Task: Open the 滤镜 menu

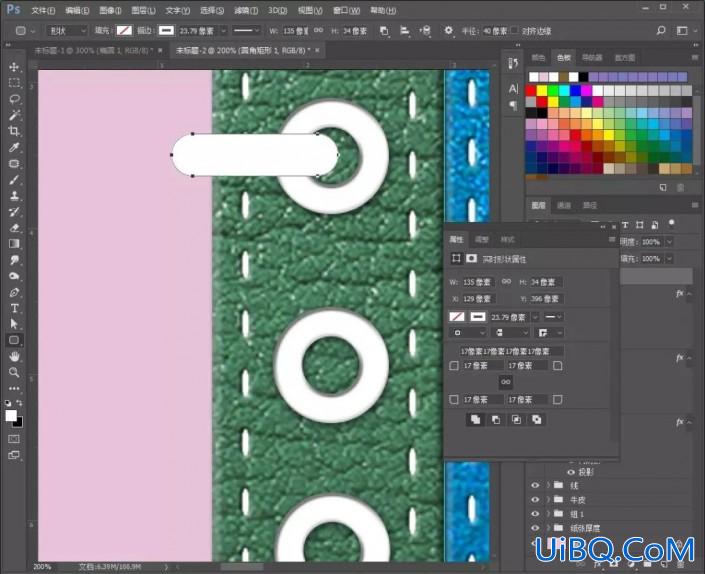Action: pyautogui.click(x=246, y=10)
